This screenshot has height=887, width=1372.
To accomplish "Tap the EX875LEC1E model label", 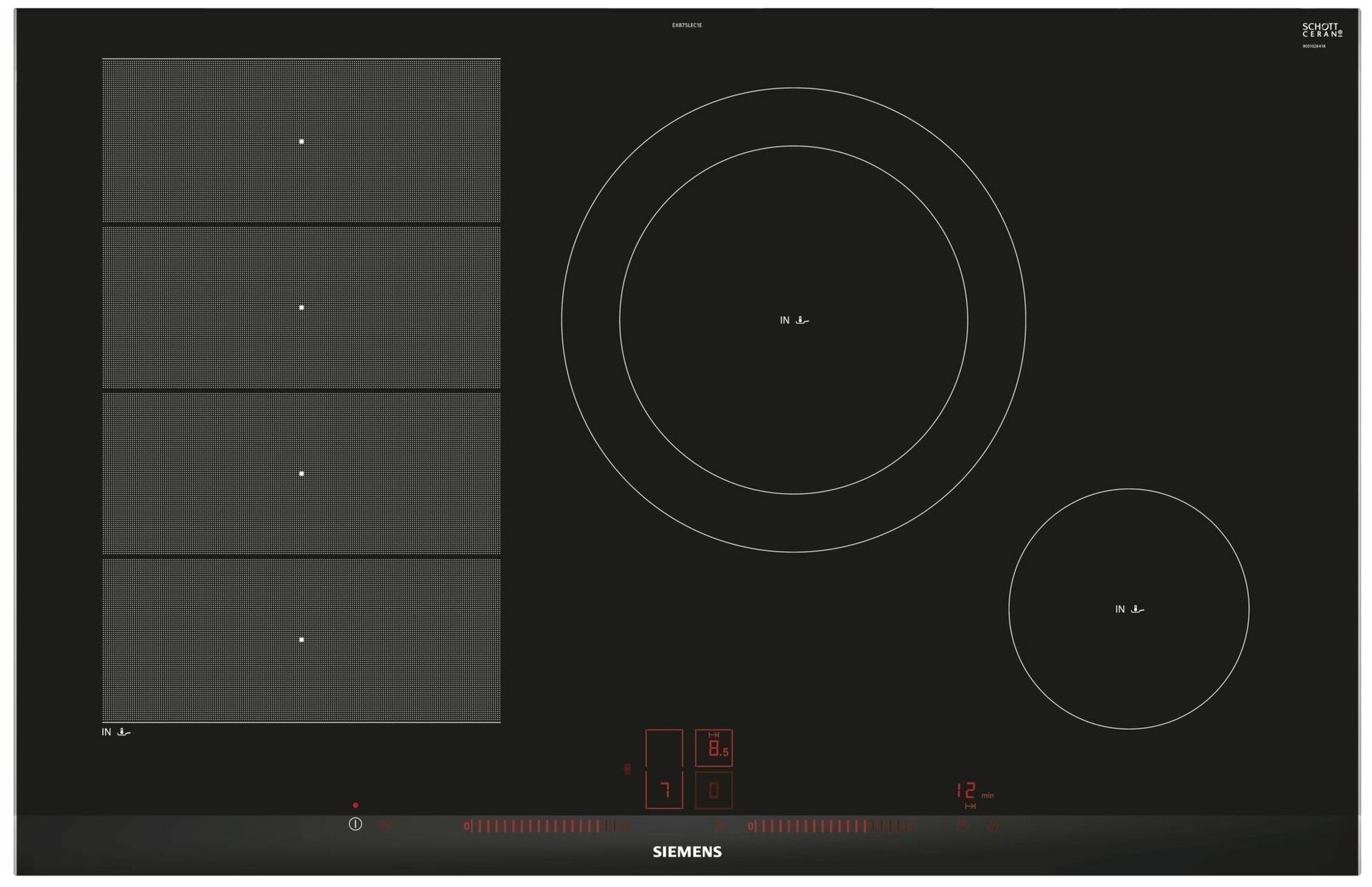I will [687, 25].
